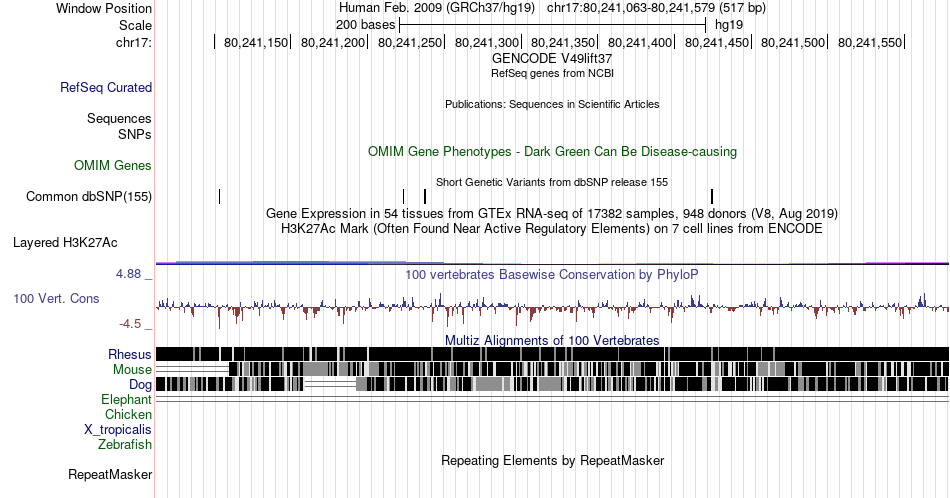Image resolution: width=950 pixels, height=498 pixels.
Task: Click the Dog alignment label
Action: (140, 384)
